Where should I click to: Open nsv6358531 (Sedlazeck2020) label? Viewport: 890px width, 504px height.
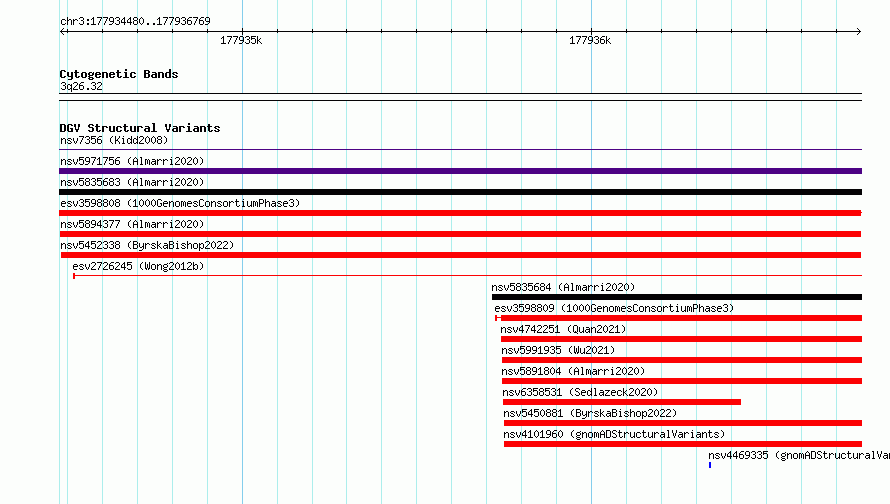pyautogui.click(x=580, y=392)
